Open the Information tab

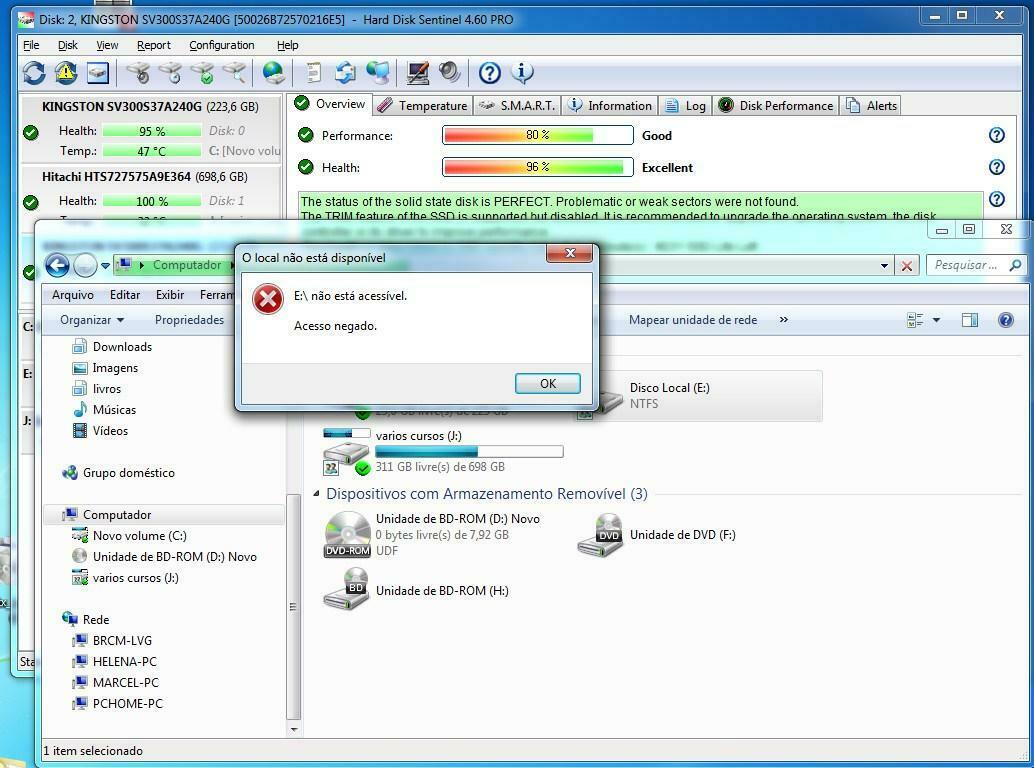pyautogui.click(x=610, y=105)
